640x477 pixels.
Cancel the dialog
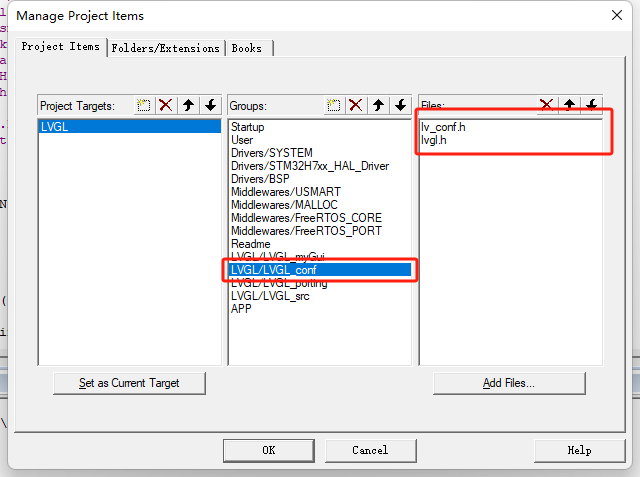(371, 450)
